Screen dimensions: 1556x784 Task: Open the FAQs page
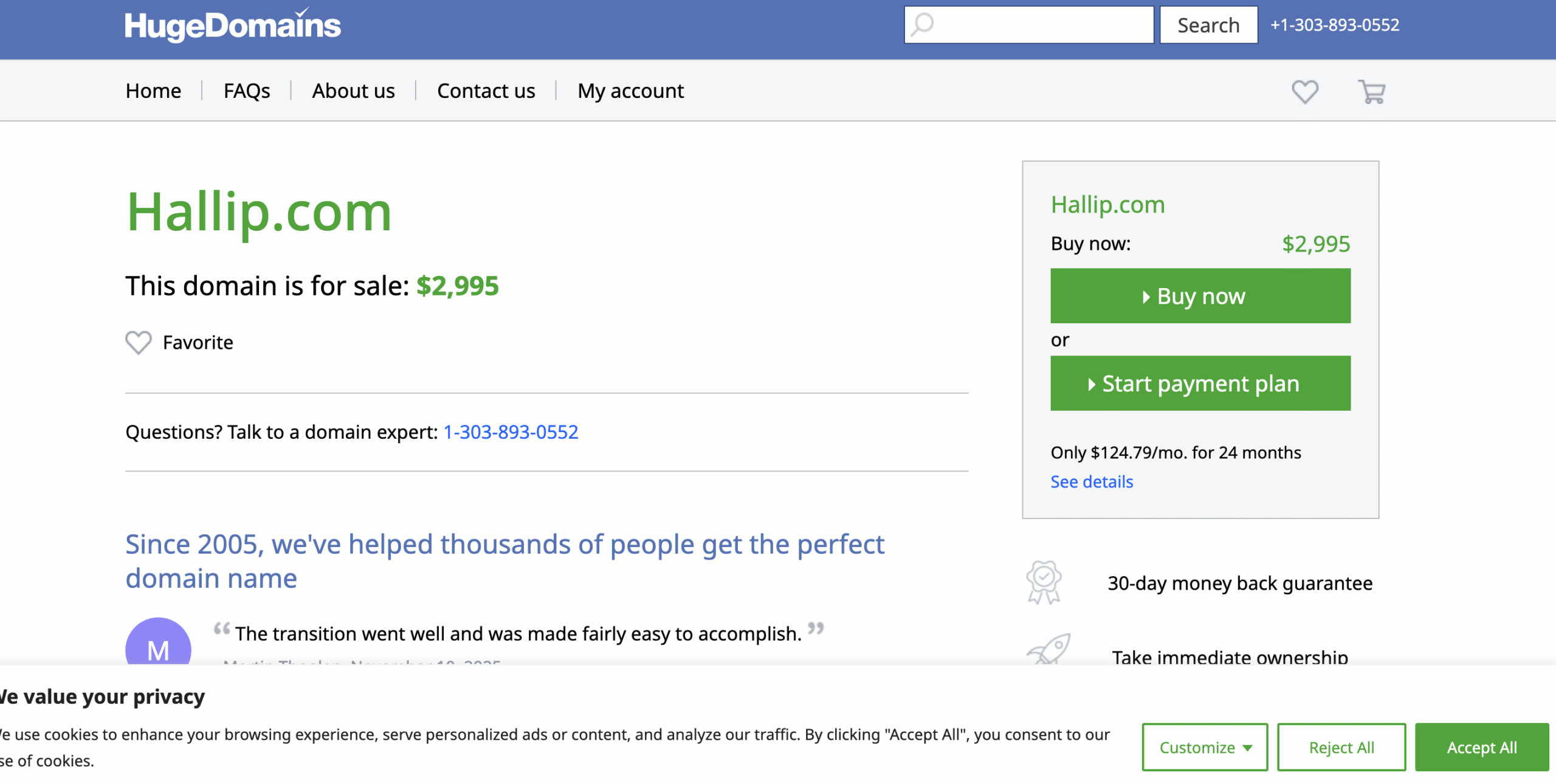247,91
